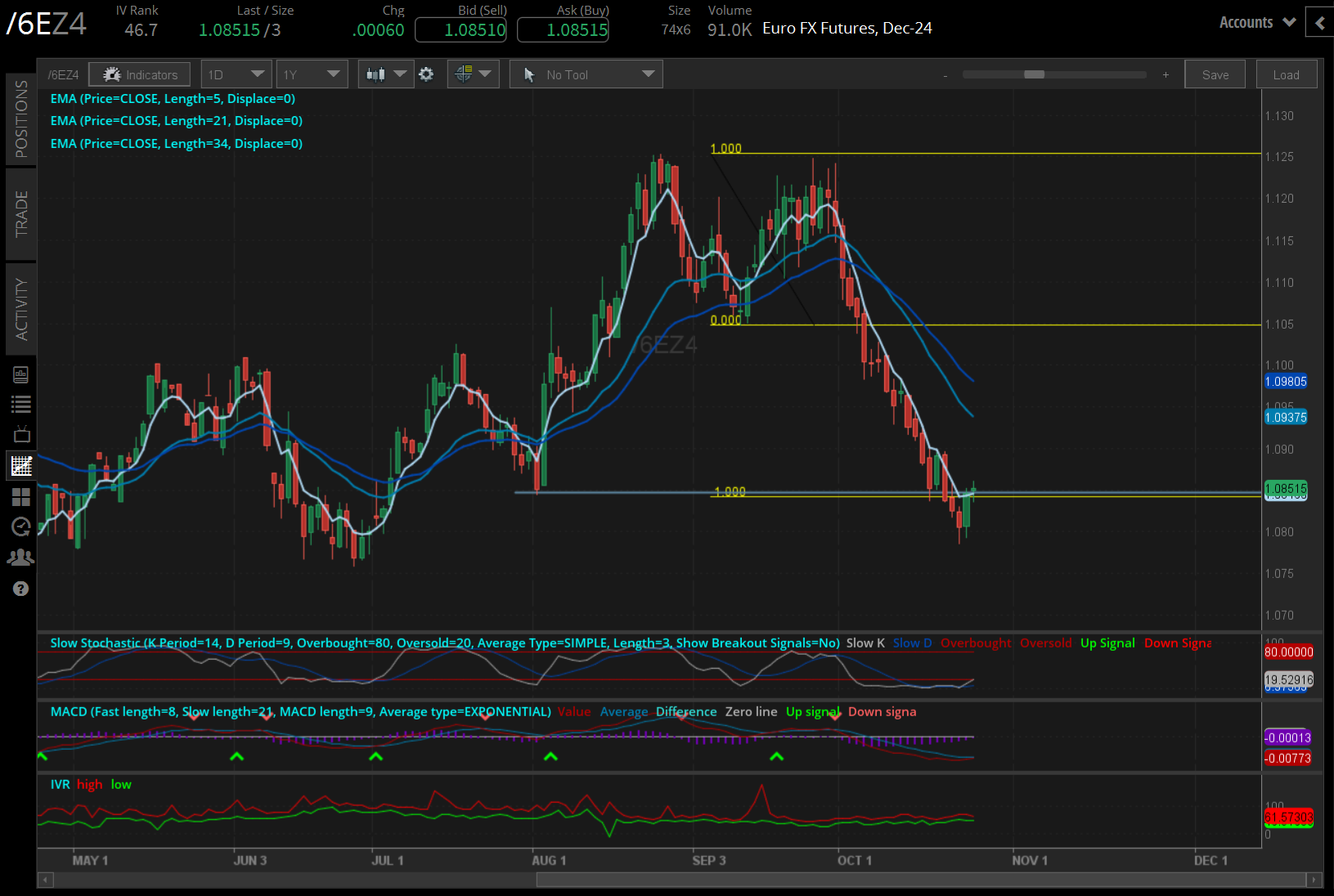This screenshot has width=1334, height=896.
Task: Expand the 1Y time range dropdown
Action: [312, 74]
